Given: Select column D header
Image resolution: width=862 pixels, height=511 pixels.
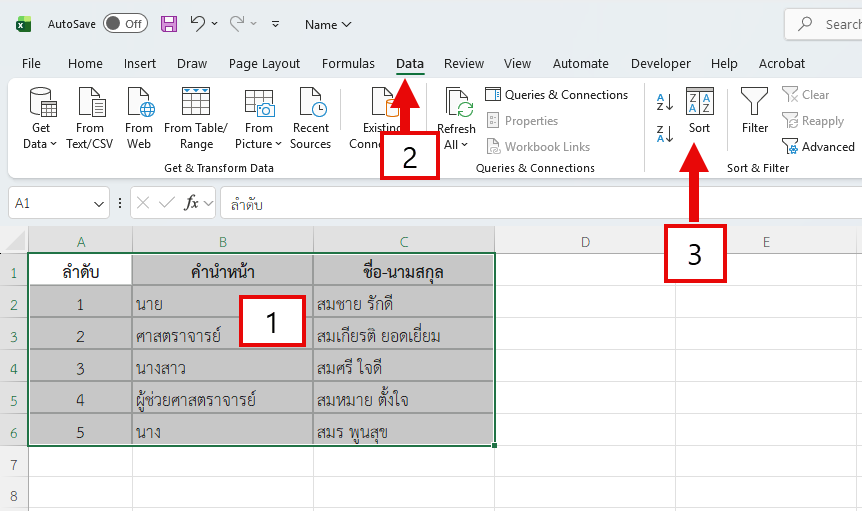Looking at the screenshot, I should click(585, 242).
